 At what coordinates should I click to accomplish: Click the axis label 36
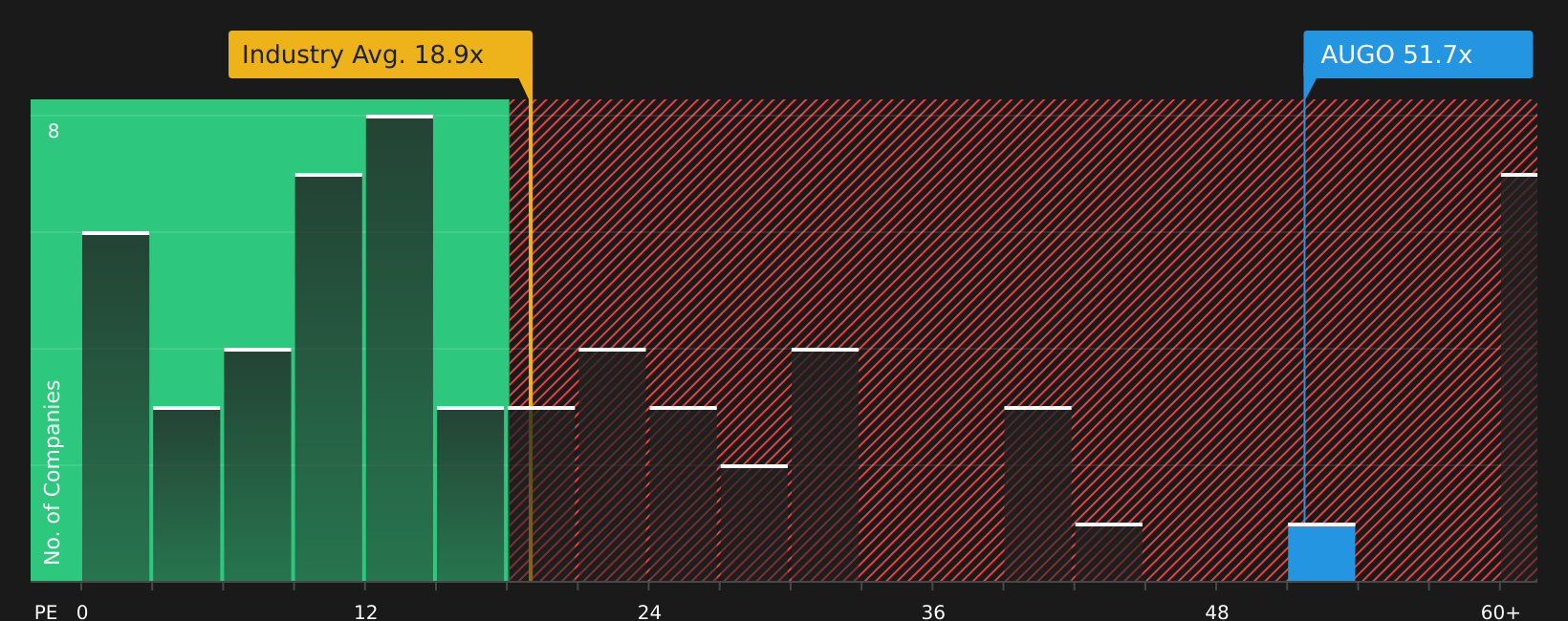pyautogui.click(x=933, y=612)
